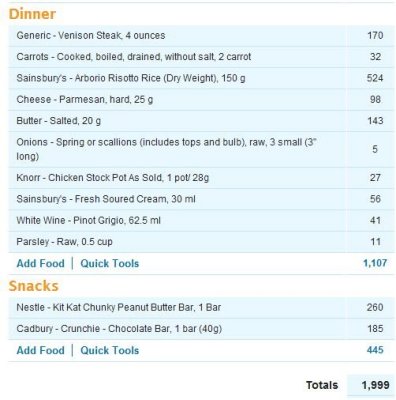Select the Pinot Grigio White Wine entry
The height and width of the screenshot is (400, 396).
pos(88,220)
